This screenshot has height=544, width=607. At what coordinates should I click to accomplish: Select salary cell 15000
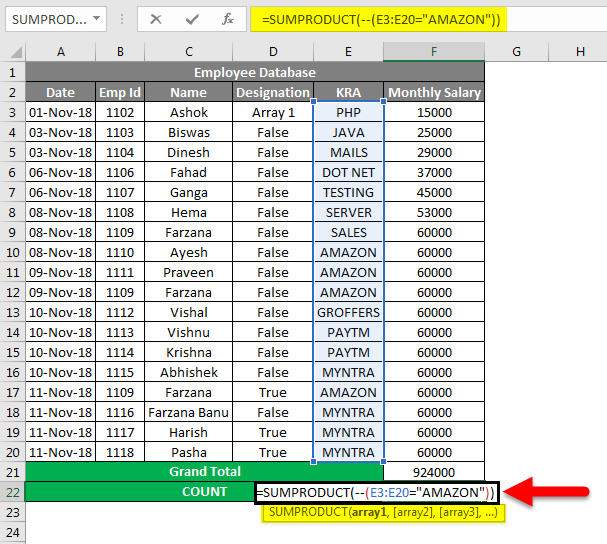(x=434, y=113)
